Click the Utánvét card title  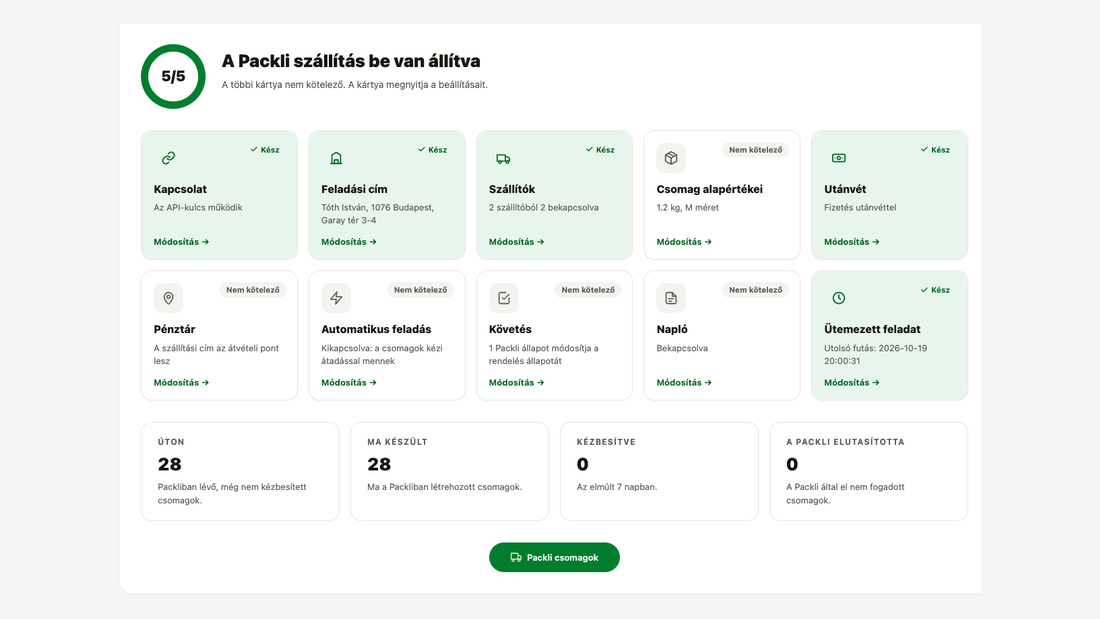pyautogui.click(x=845, y=189)
